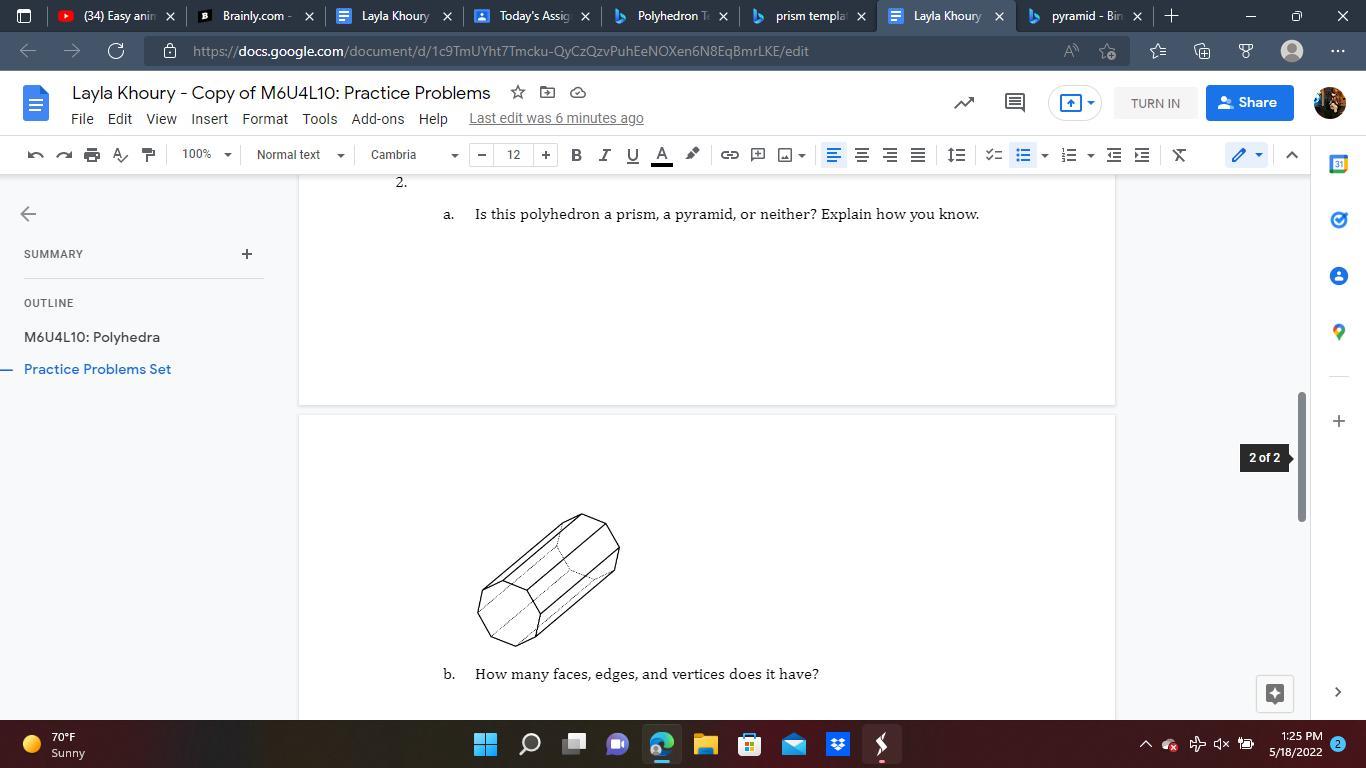This screenshot has height=768, width=1366.
Task: Select the Paint format tool
Action: [148, 155]
